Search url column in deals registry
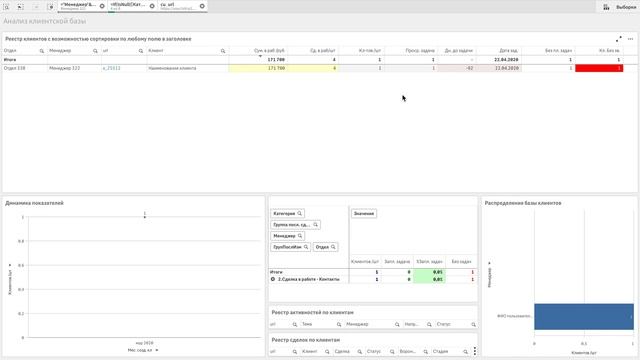The image size is (640, 360). [x=295, y=351]
